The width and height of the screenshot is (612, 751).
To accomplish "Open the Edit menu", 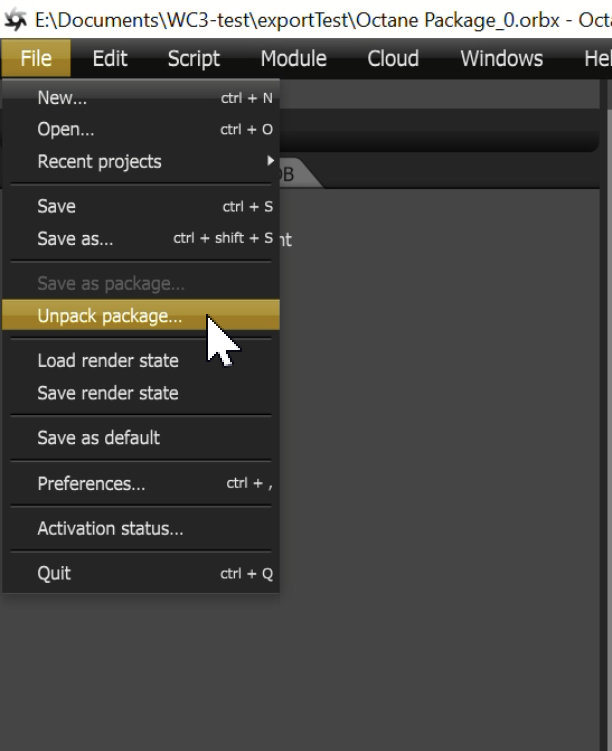I will (x=110, y=59).
